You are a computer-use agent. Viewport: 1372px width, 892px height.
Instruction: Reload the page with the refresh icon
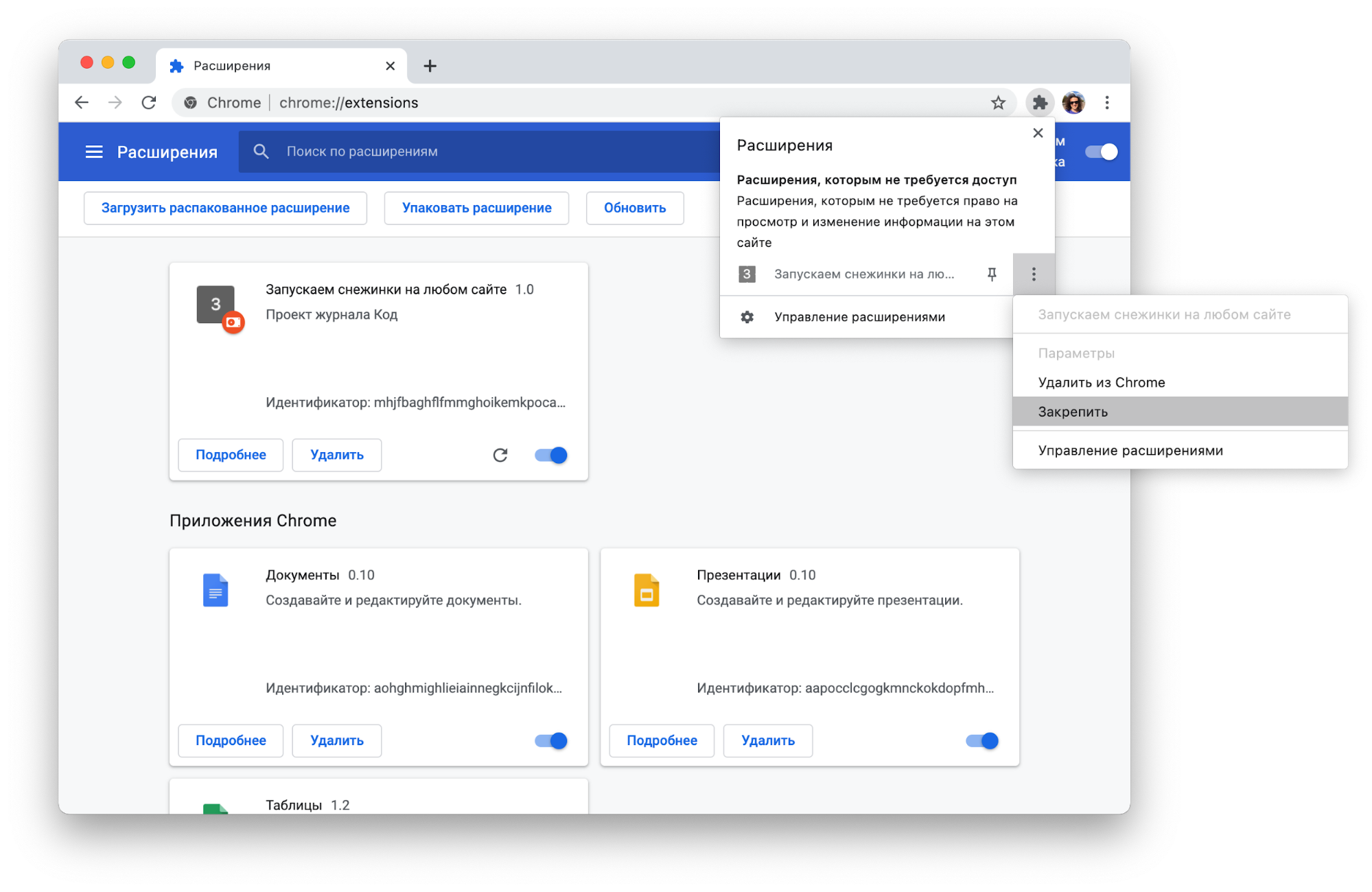(x=149, y=103)
